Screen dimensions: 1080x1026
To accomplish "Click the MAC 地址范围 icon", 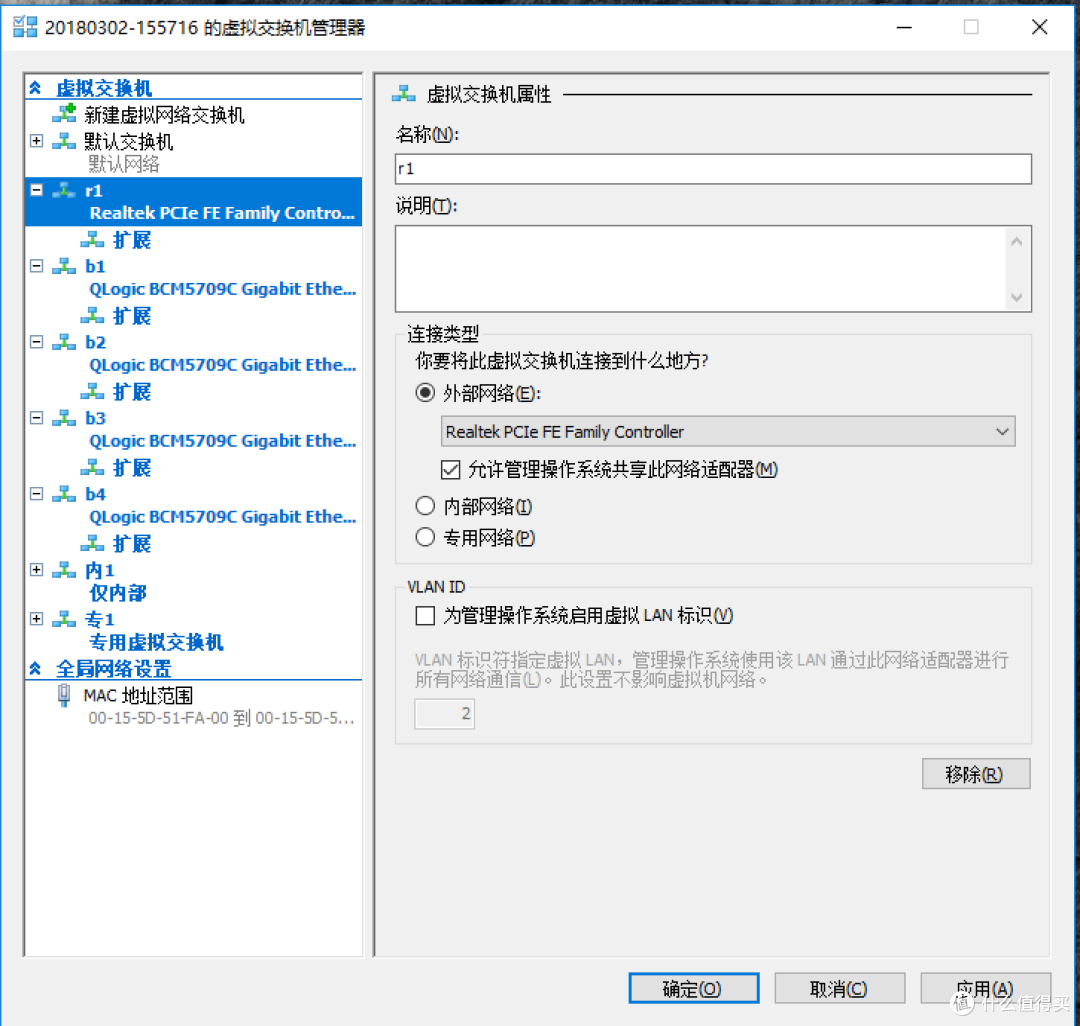I will tap(64, 695).
